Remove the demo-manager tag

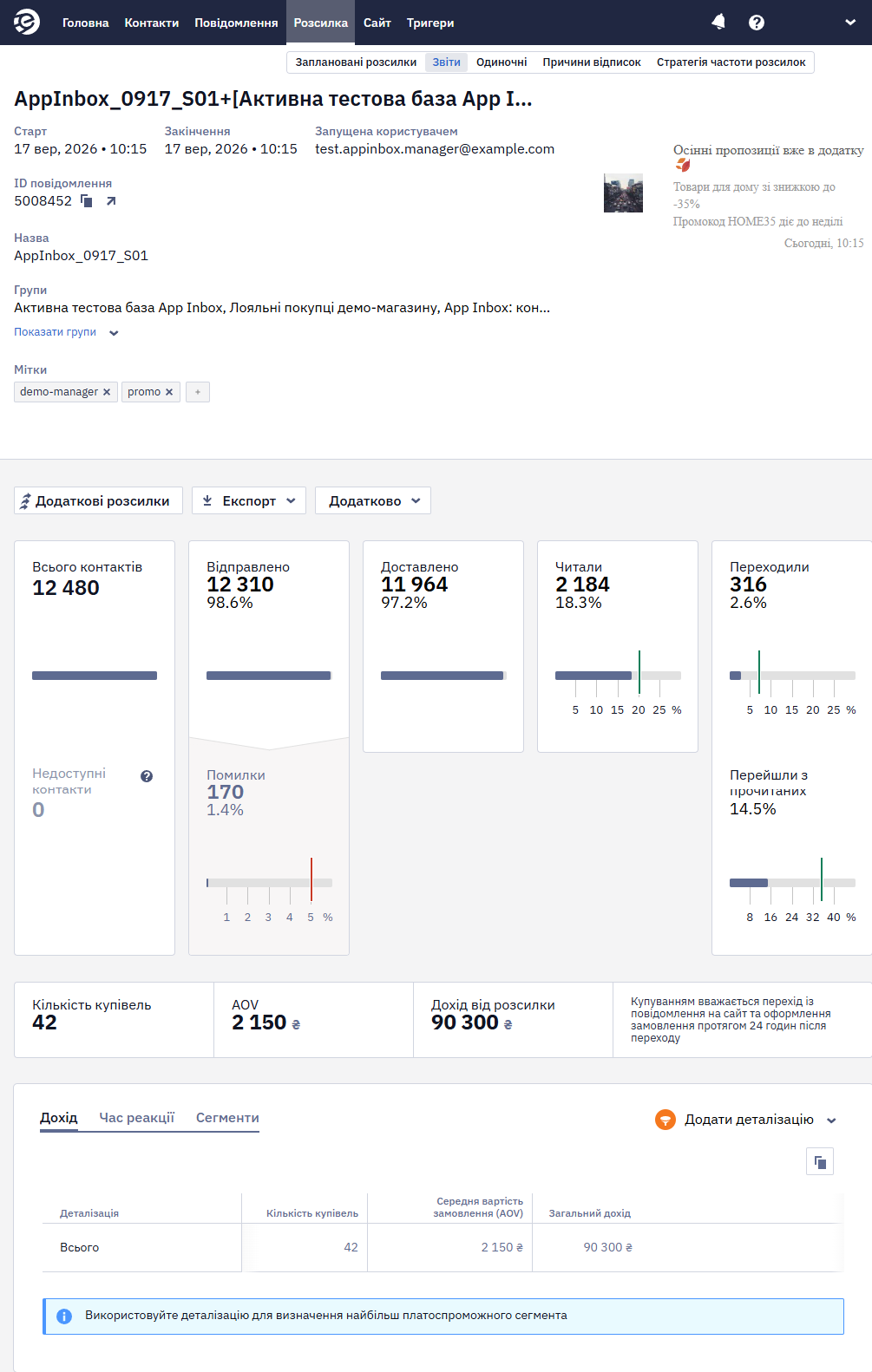(107, 392)
